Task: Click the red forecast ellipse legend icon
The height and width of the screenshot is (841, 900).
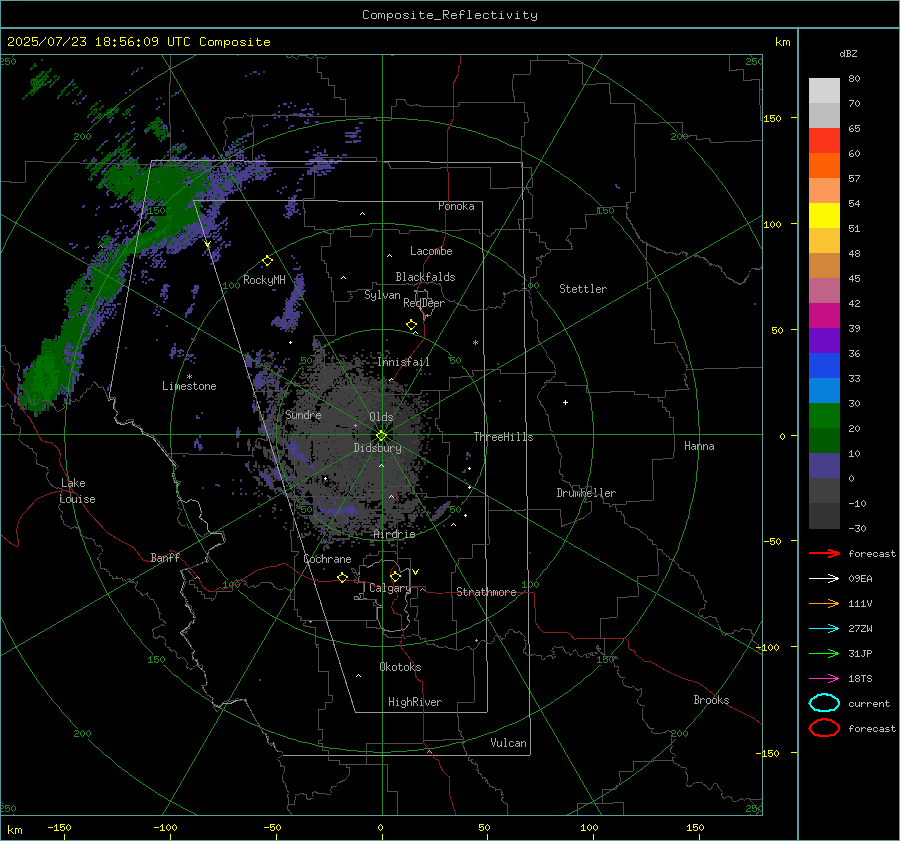Action: click(824, 728)
